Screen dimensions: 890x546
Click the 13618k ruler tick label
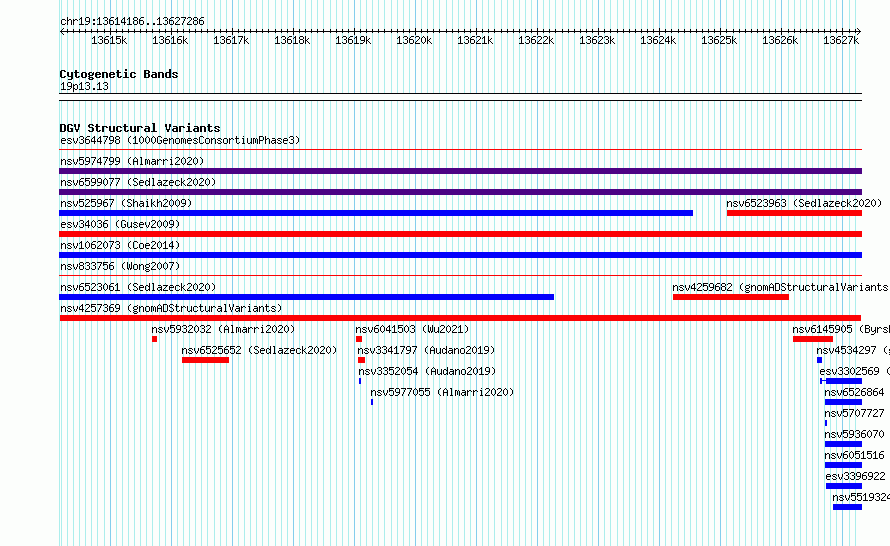point(292,40)
